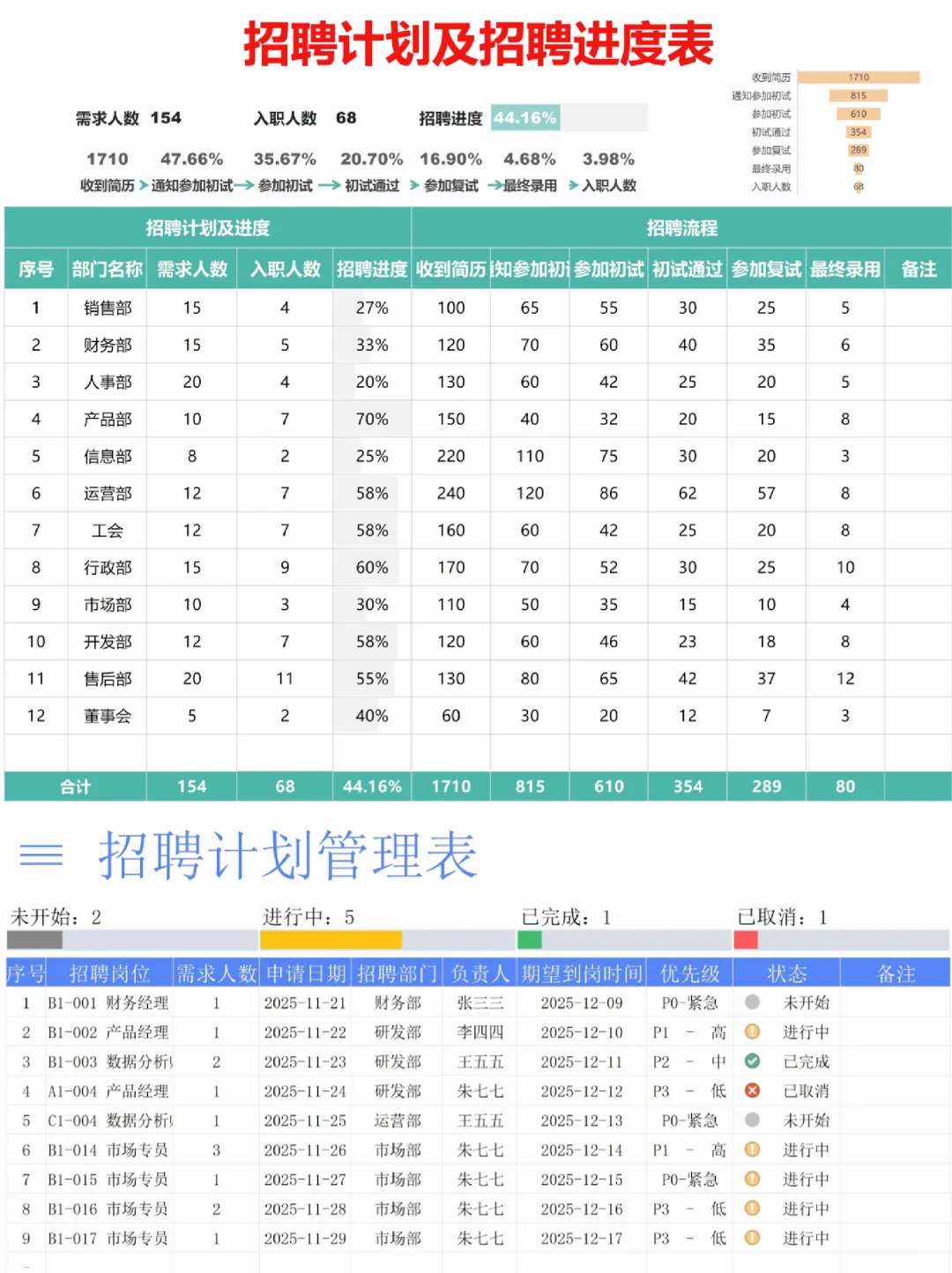
Task: Click the gray 未开始 status dot for 财务经理
Action: click(x=754, y=1002)
